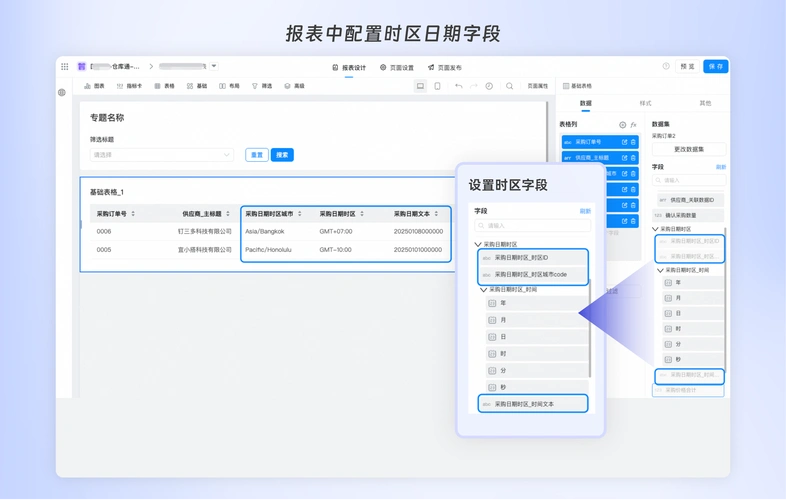Open the 请选择 filter dropdown
Viewport: 786px width, 500px height.
(161, 155)
